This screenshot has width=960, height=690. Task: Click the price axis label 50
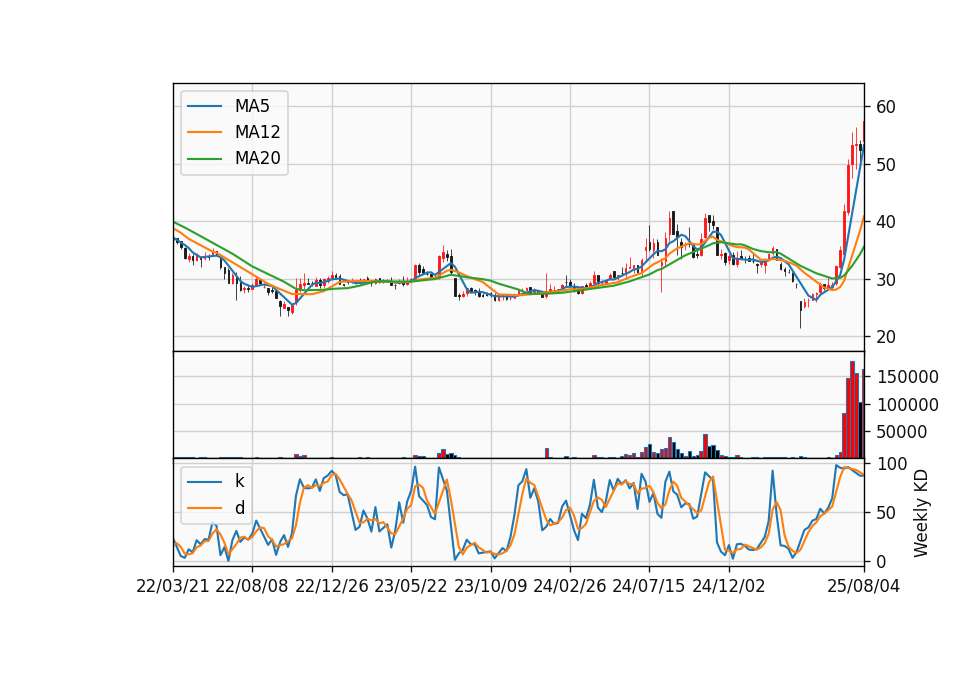pyautogui.click(x=885, y=165)
